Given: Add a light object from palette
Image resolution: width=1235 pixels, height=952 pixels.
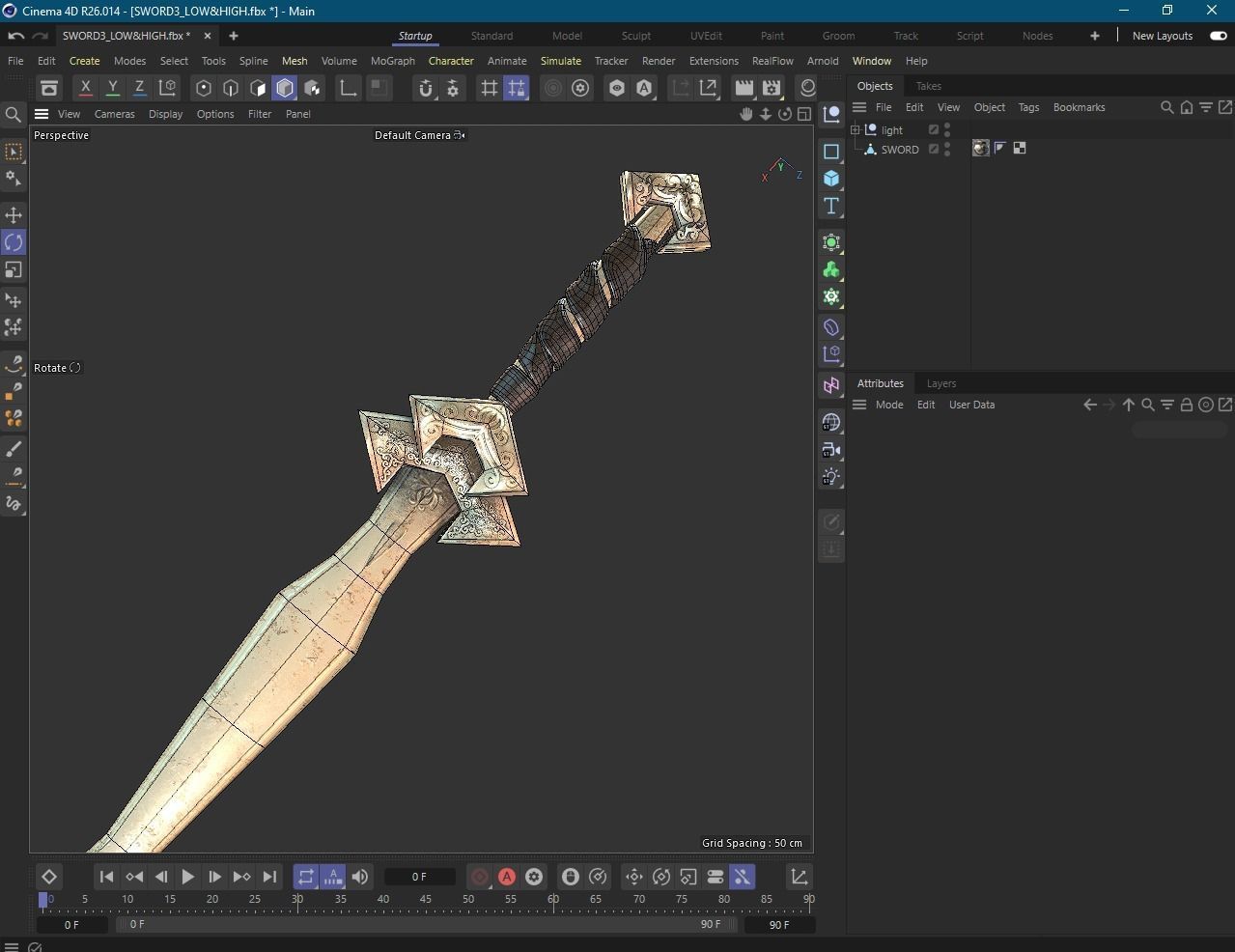Looking at the screenshot, I should coord(831,477).
